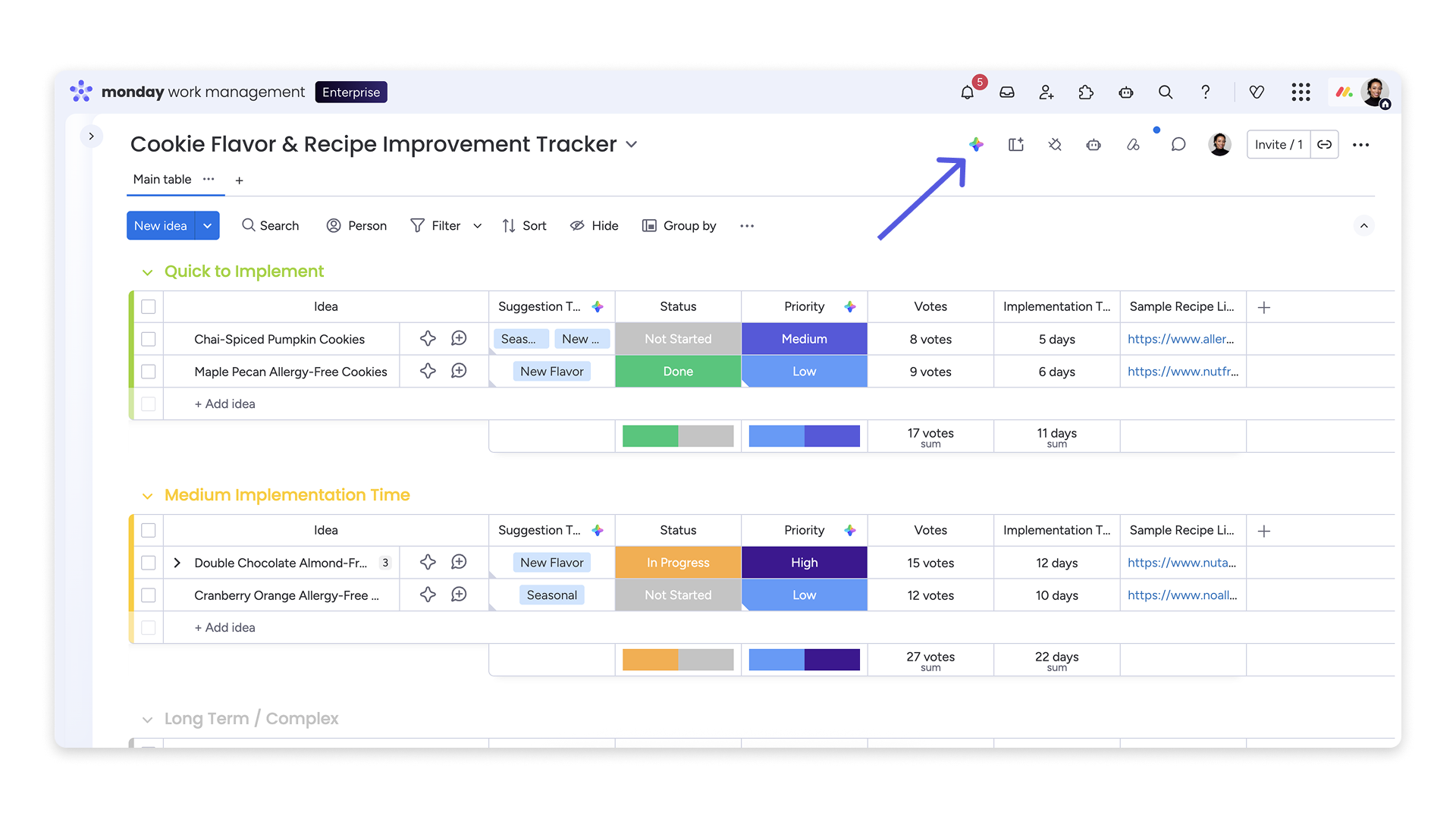Check the Double Chocolate Almond row checkbox
Screen dimensions: 1456x819
coord(149,563)
